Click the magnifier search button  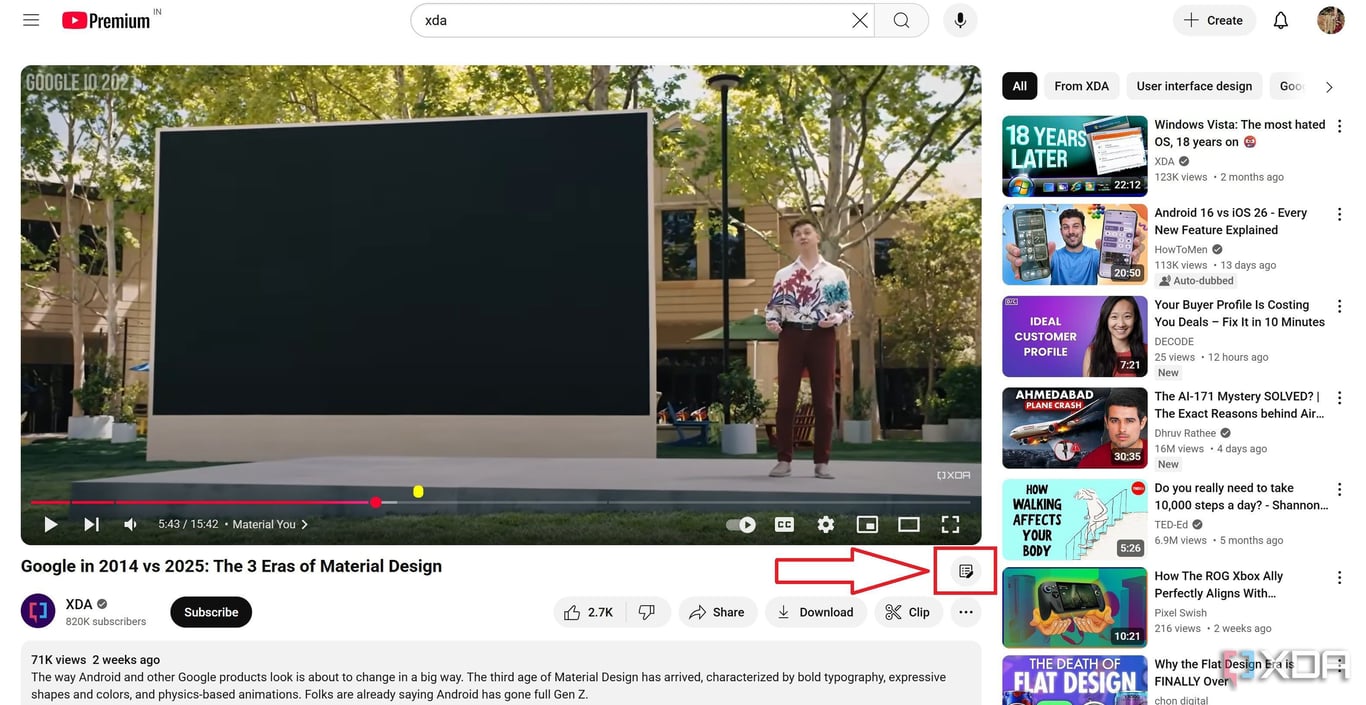[901, 20]
